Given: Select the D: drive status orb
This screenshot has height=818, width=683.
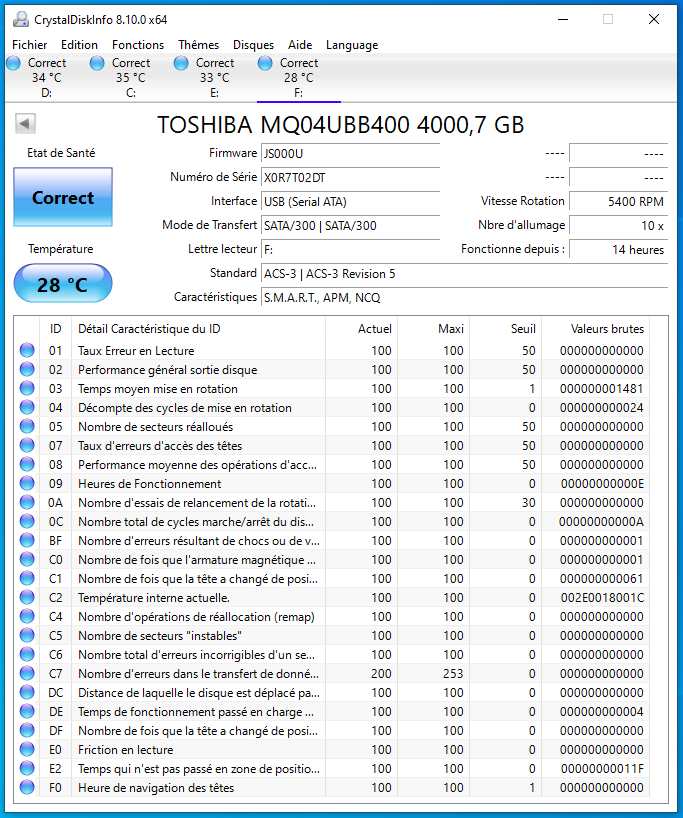Looking at the screenshot, I should pyautogui.click(x=14, y=63).
